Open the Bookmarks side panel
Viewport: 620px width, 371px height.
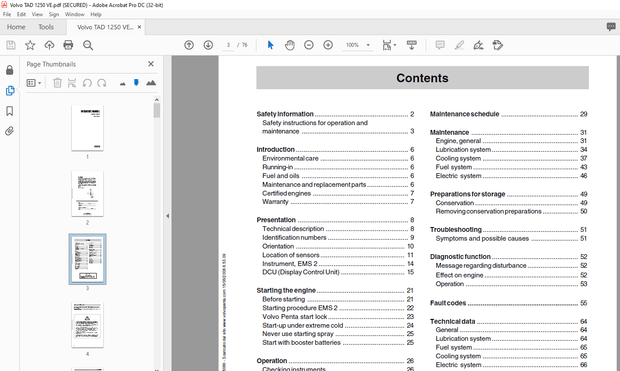point(9,111)
